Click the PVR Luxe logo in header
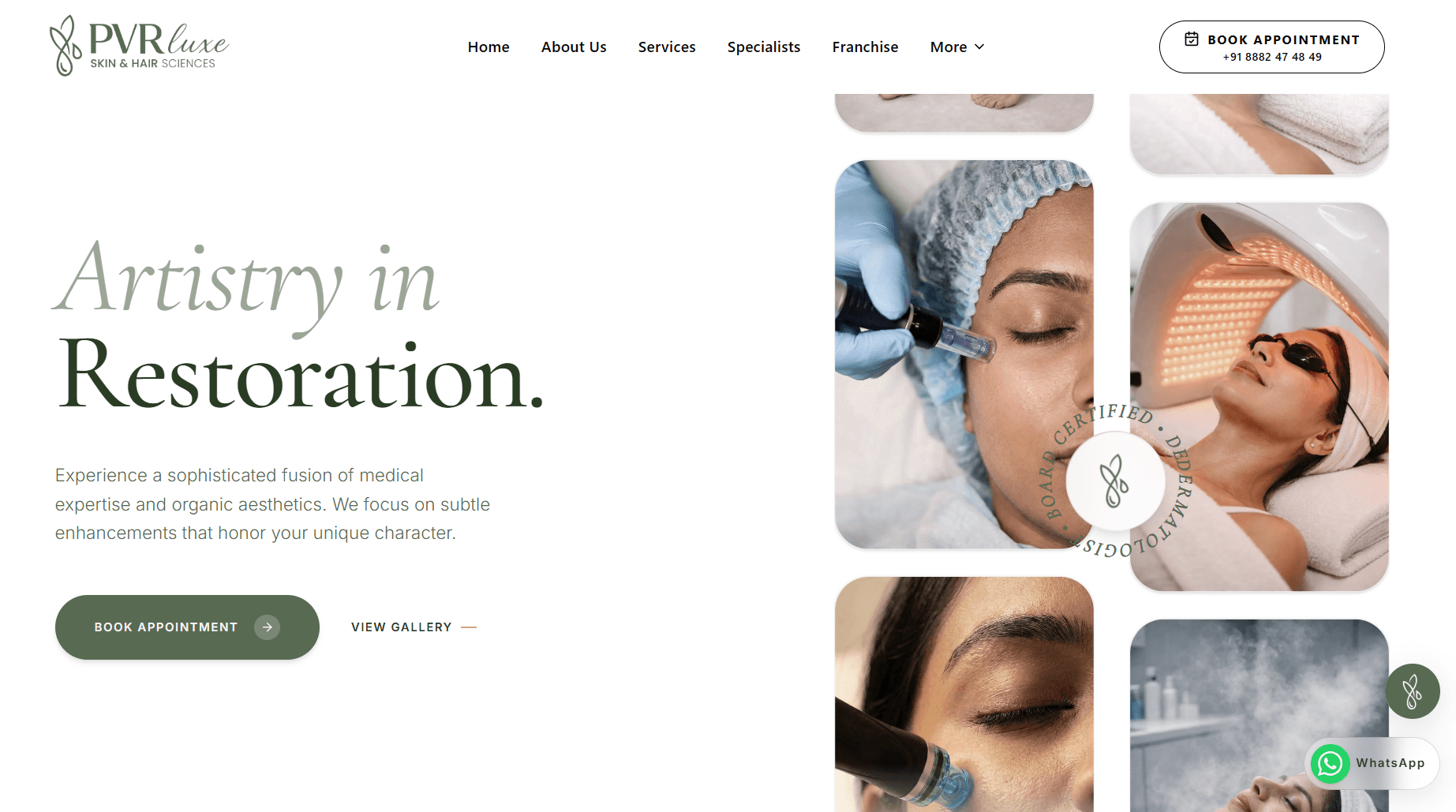Image resolution: width=1456 pixels, height=812 pixels. pyautogui.click(x=139, y=46)
